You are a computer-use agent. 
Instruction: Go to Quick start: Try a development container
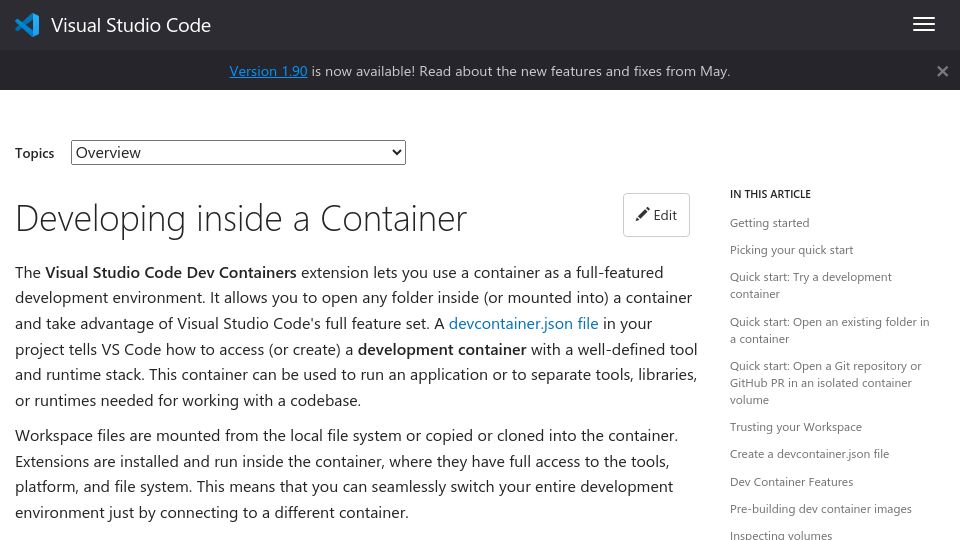pos(811,285)
